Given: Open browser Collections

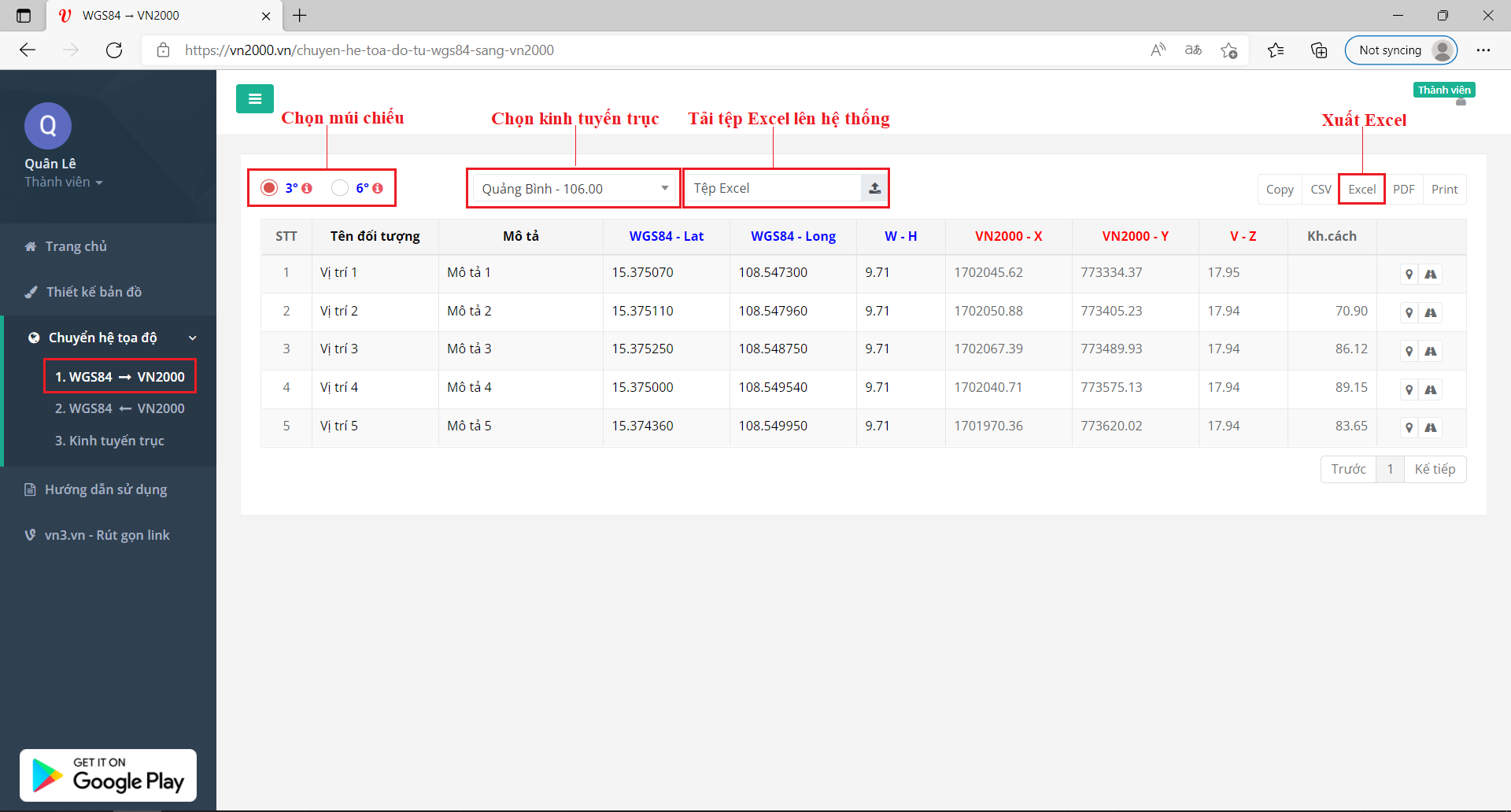Looking at the screenshot, I should [1319, 50].
